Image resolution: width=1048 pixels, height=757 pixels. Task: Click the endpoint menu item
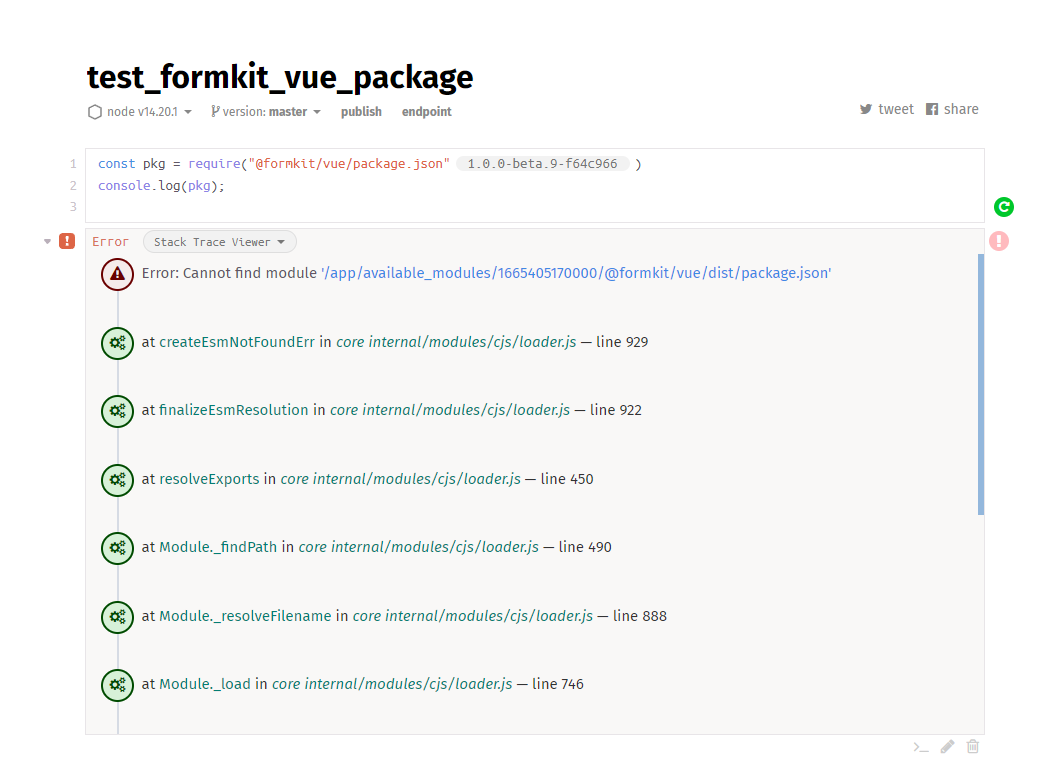[x=426, y=112]
